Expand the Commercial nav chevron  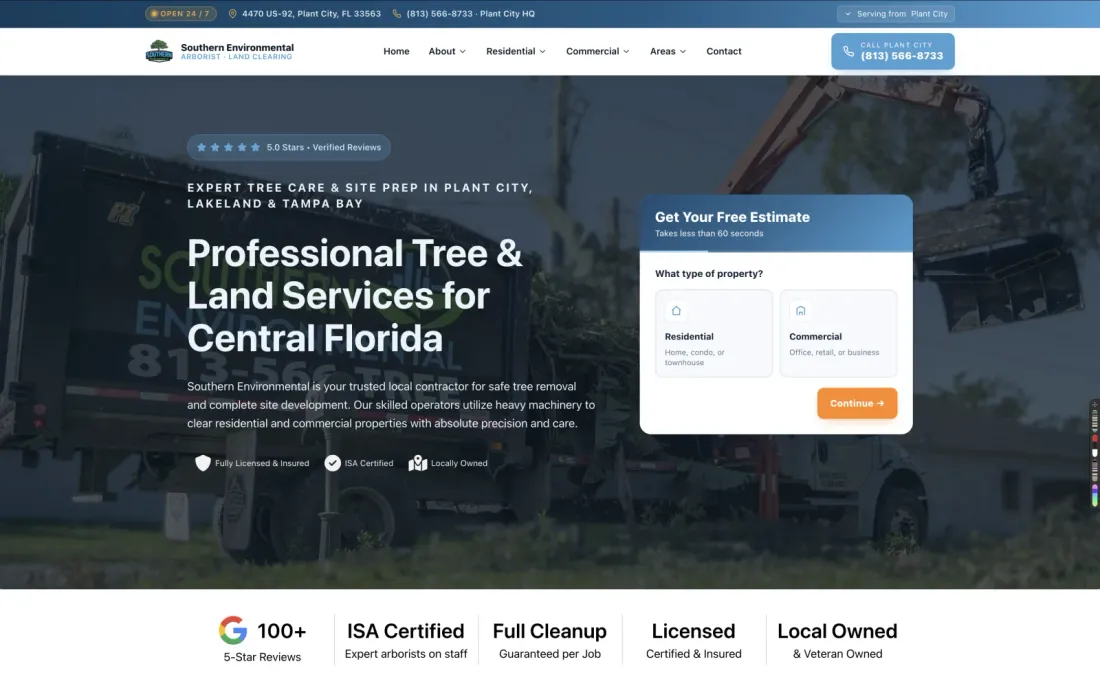(x=626, y=51)
